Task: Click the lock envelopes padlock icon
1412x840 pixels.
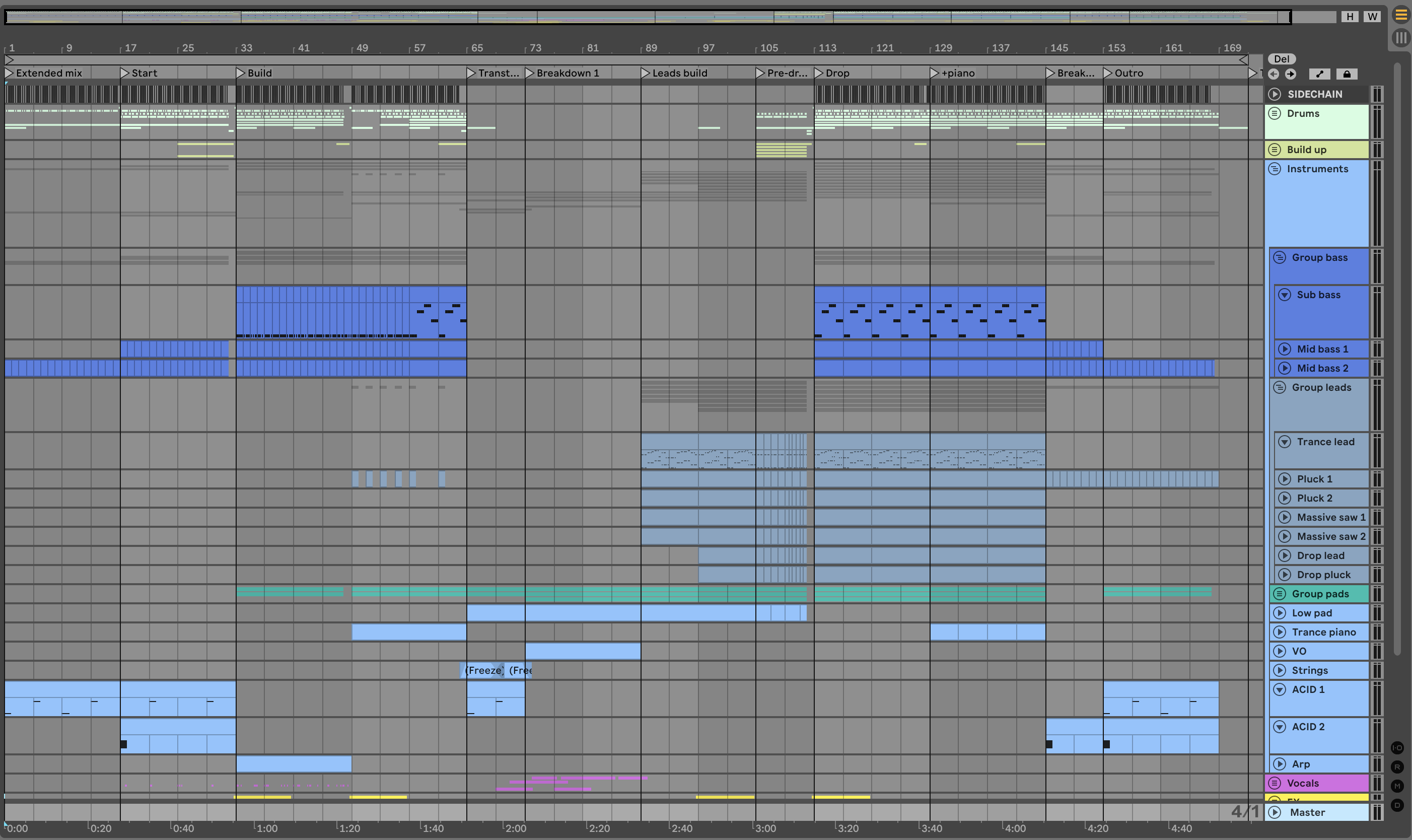Action: 1347,74
